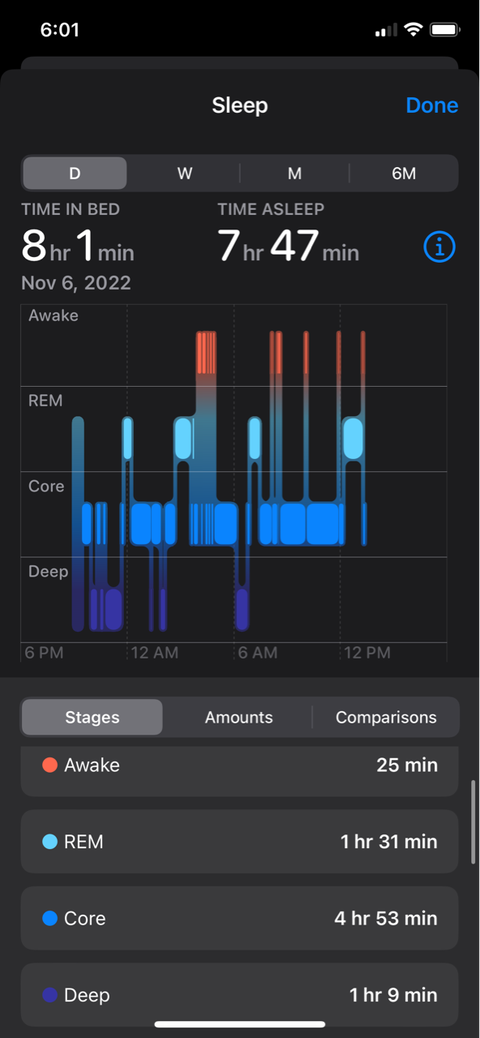The height and width of the screenshot is (1038, 480).
Task: Switch to the M month range
Action: click(295, 173)
